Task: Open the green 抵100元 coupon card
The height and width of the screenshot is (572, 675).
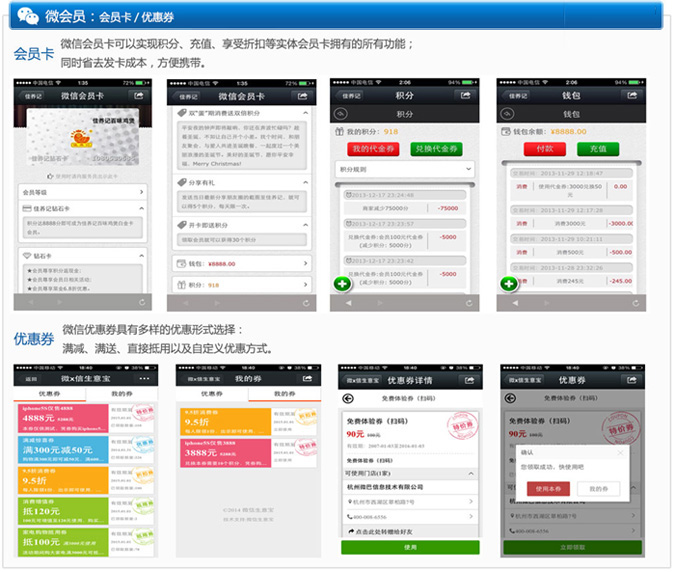Action: [x=85, y=542]
